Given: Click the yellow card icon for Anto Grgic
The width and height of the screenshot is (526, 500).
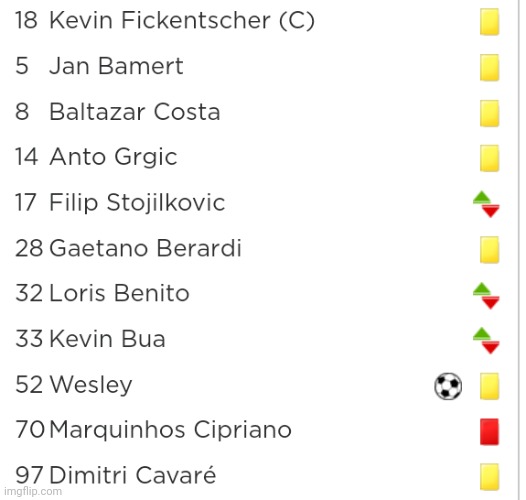Looking at the screenshot, I should [x=489, y=158].
